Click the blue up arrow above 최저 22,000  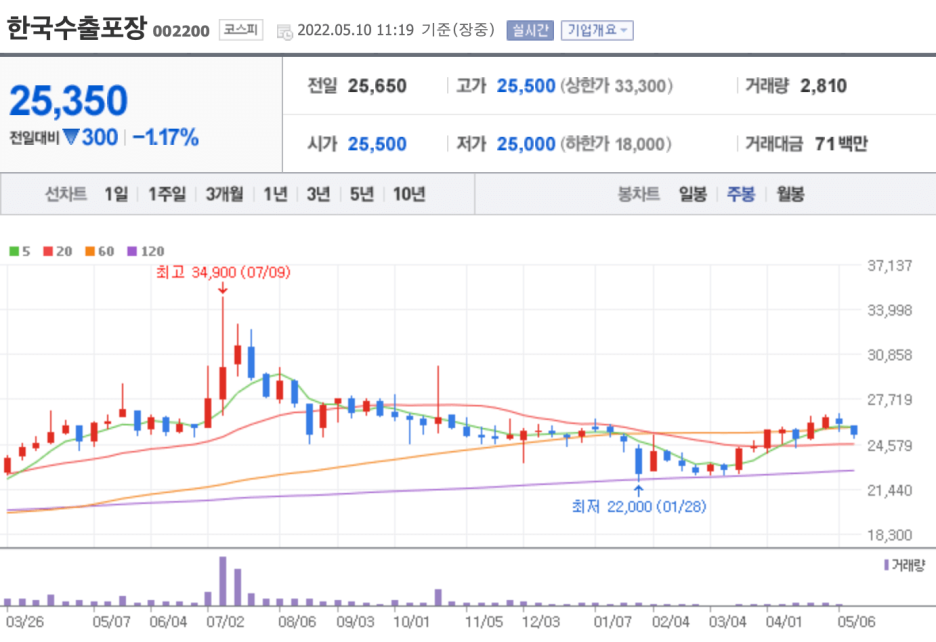(639, 491)
